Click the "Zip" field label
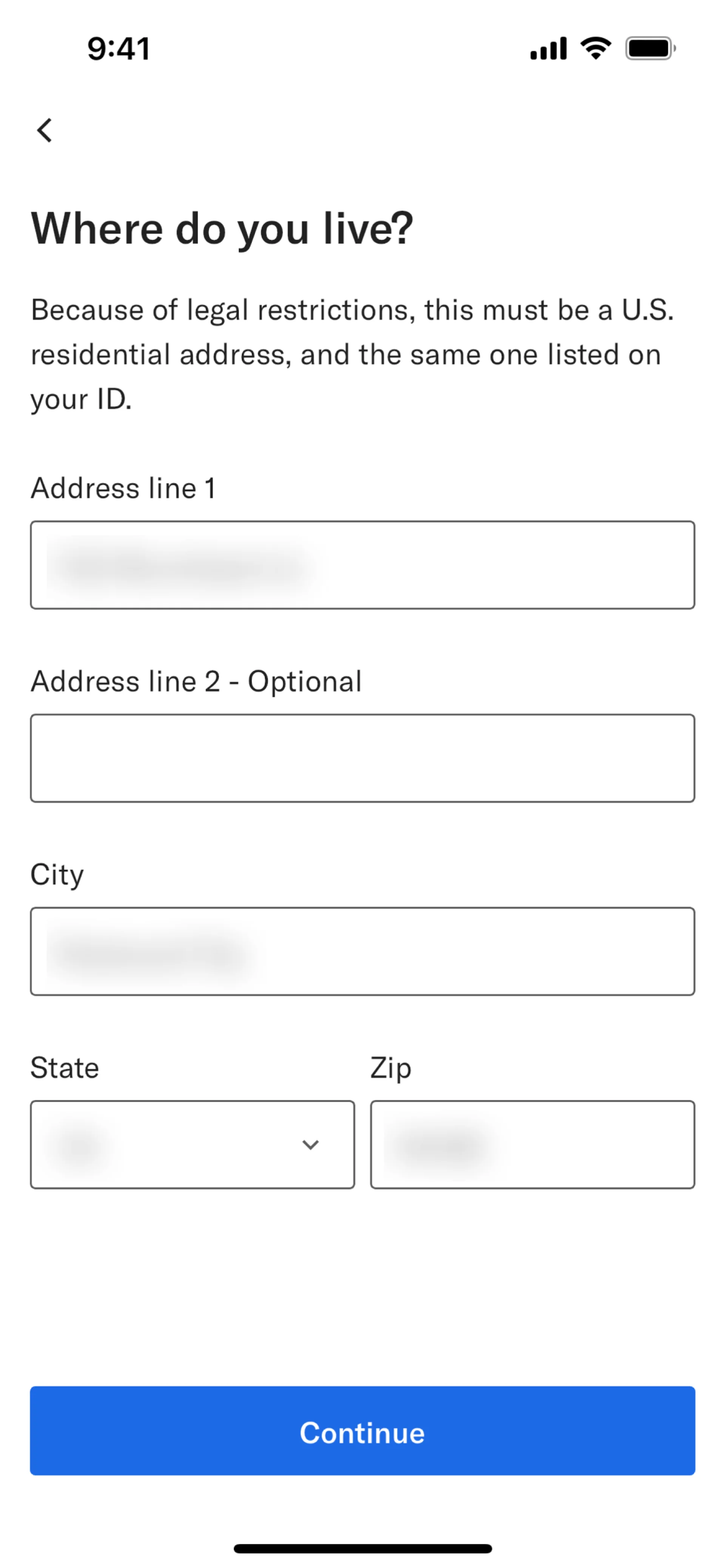The width and height of the screenshot is (725, 1568). 391,1067
